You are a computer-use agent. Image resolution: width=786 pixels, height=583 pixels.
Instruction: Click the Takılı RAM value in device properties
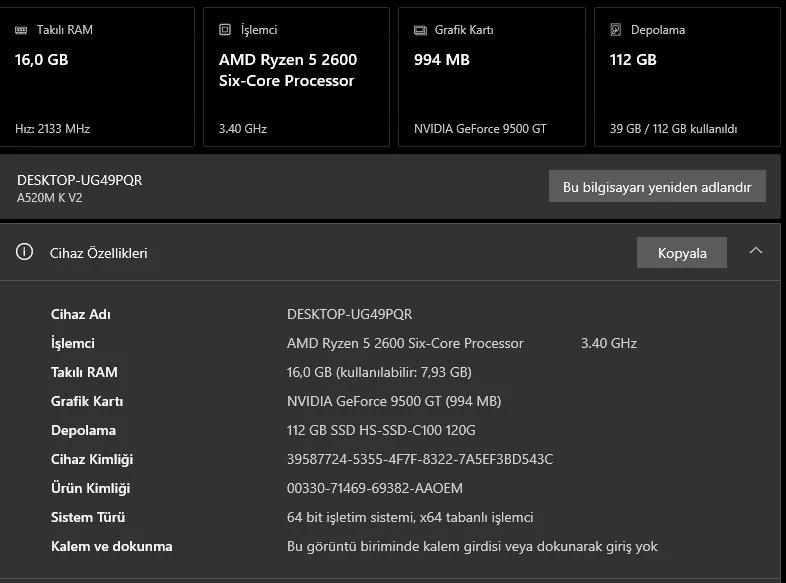pos(378,372)
